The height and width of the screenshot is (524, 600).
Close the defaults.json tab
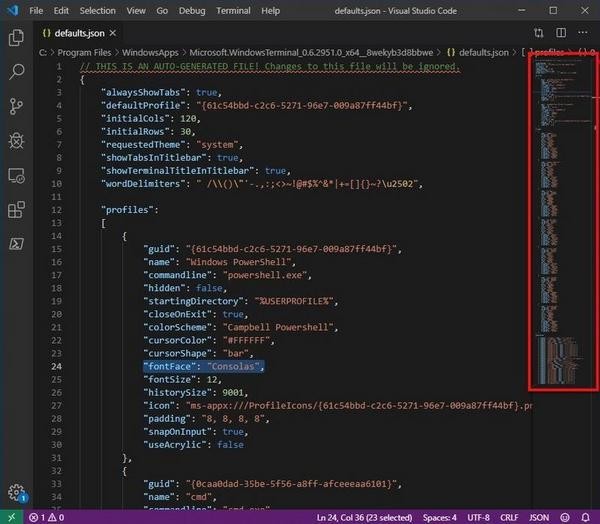tap(113, 33)
